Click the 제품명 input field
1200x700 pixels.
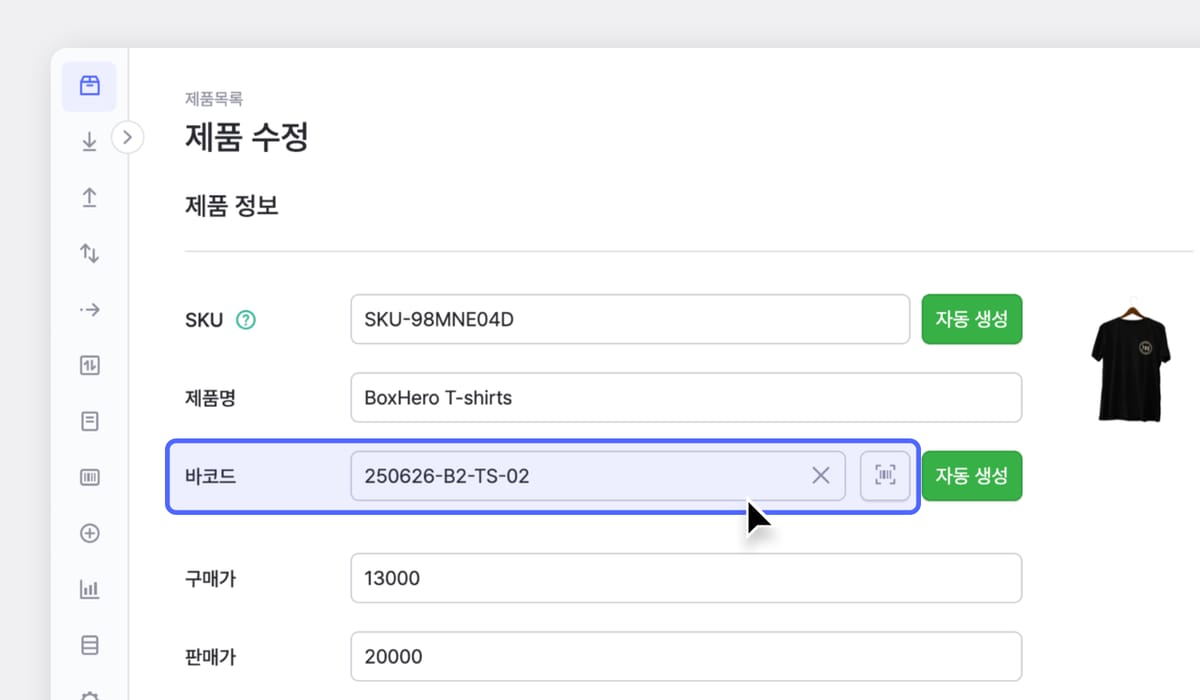click(686, 398)
